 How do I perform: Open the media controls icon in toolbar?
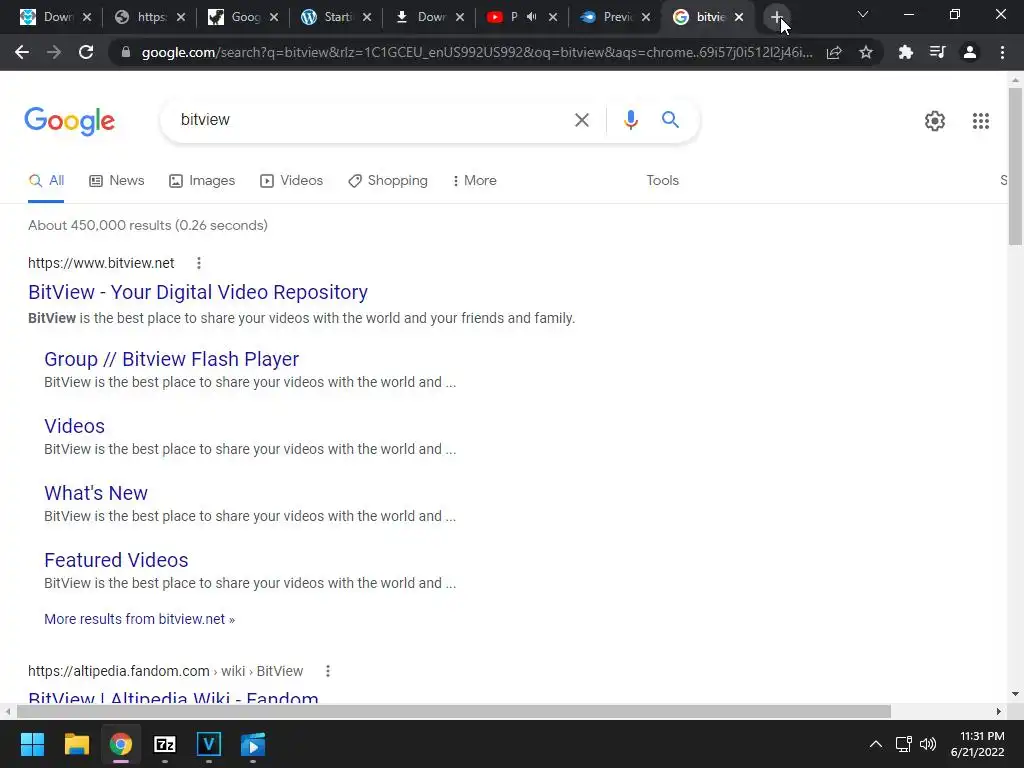[938, 52]
